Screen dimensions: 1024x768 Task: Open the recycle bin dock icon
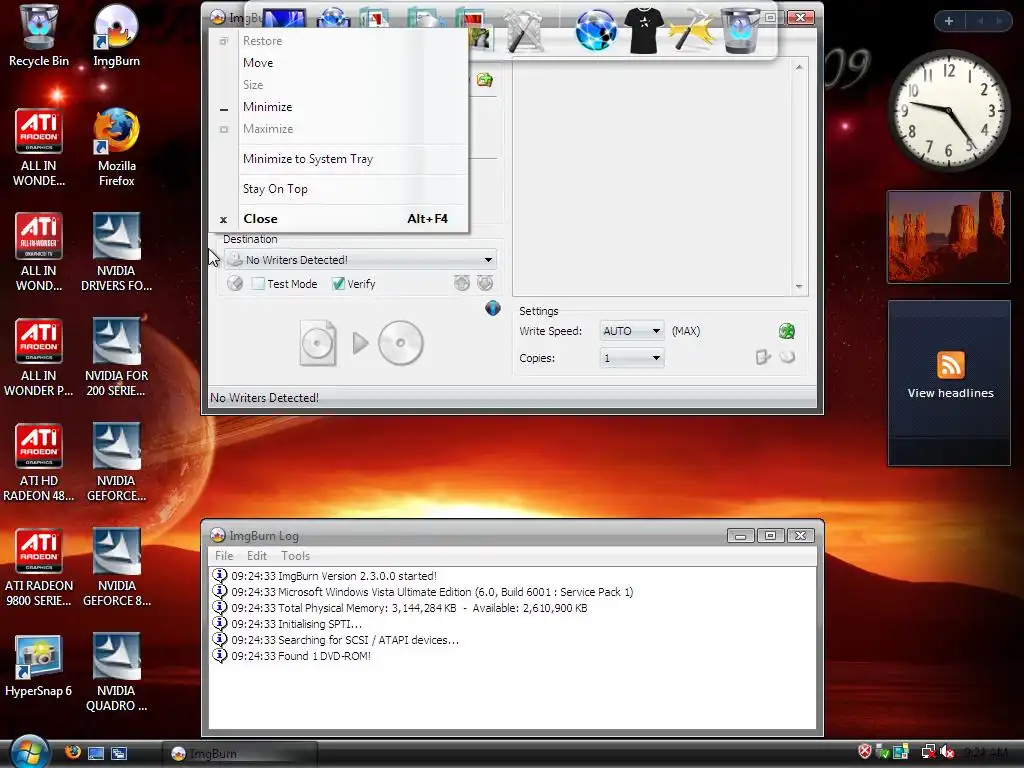[x=741, y=30]
